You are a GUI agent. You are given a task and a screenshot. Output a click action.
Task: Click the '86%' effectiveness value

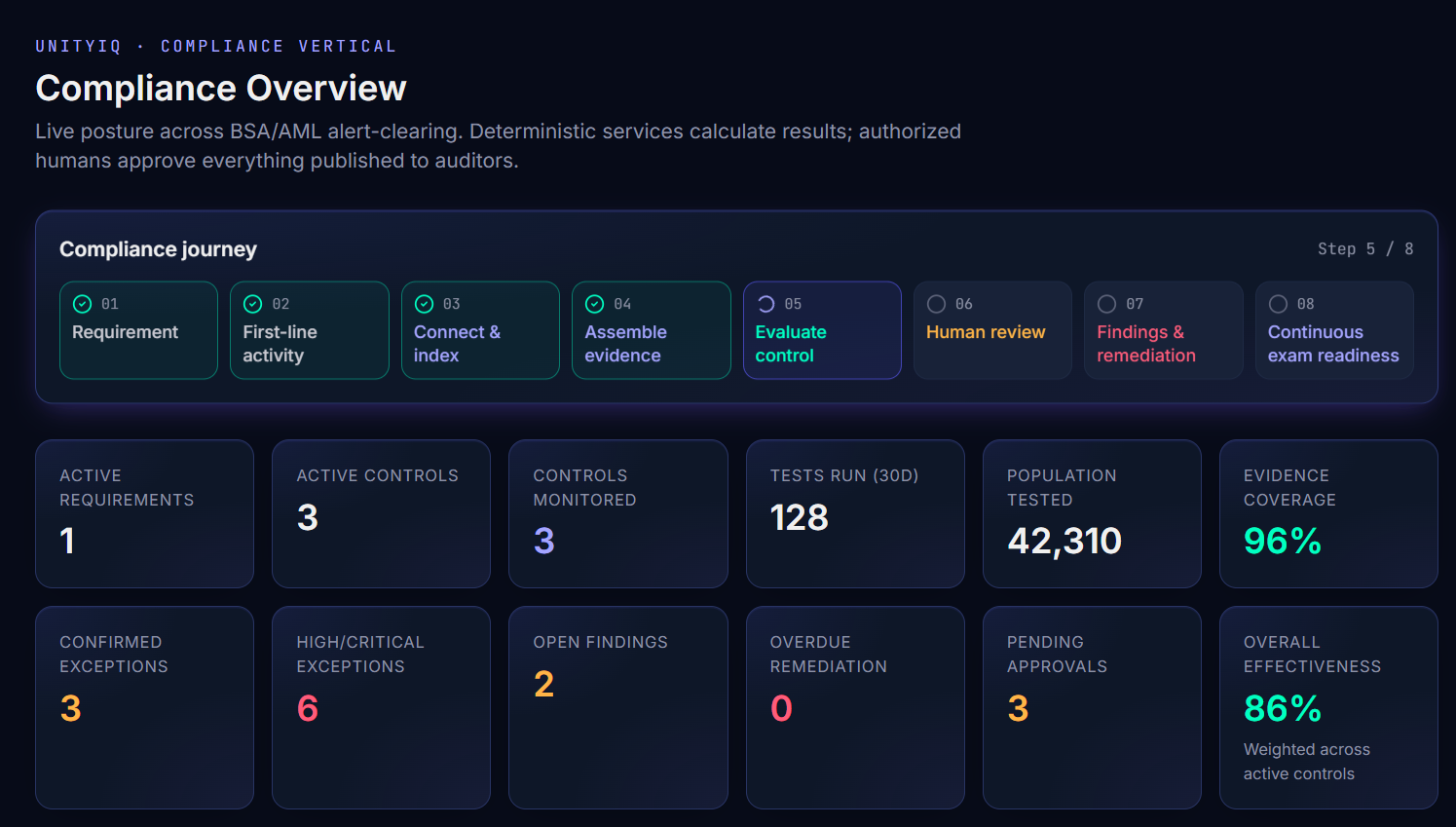[x=1283, y=708]
